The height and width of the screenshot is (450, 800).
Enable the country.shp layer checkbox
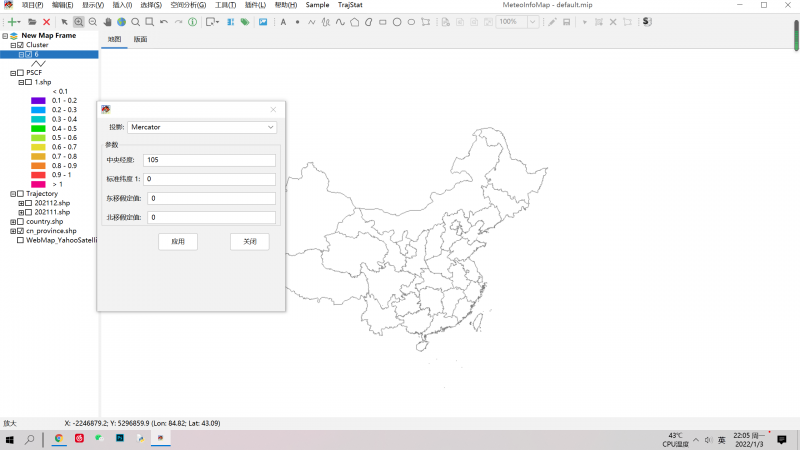[x=20, y=221]
